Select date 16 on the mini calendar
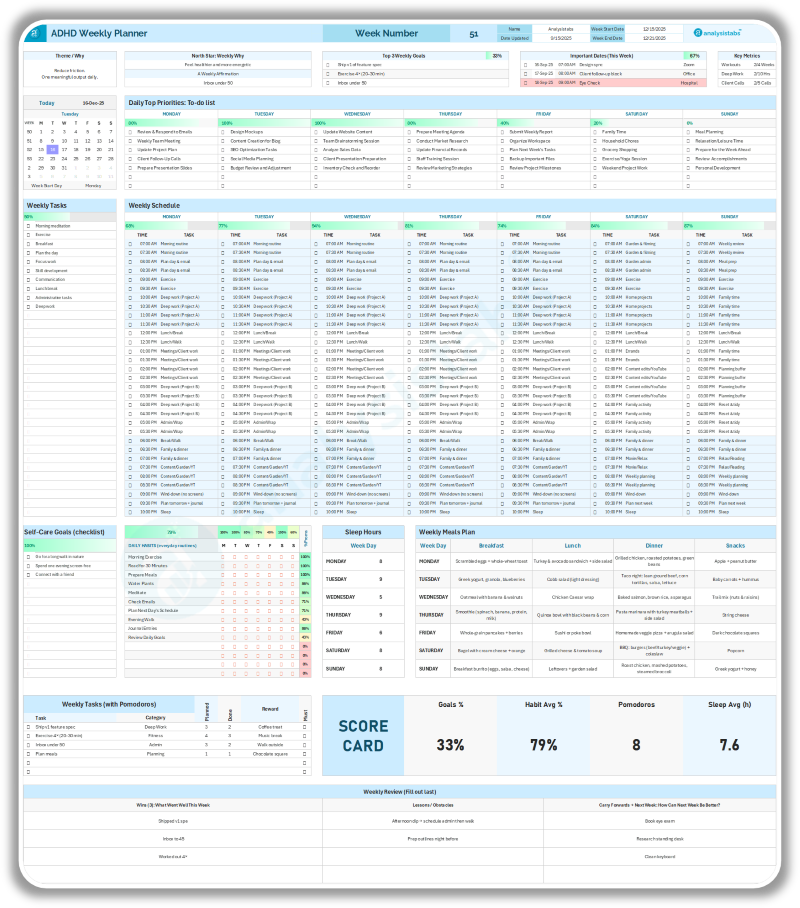 pos(52,150)
